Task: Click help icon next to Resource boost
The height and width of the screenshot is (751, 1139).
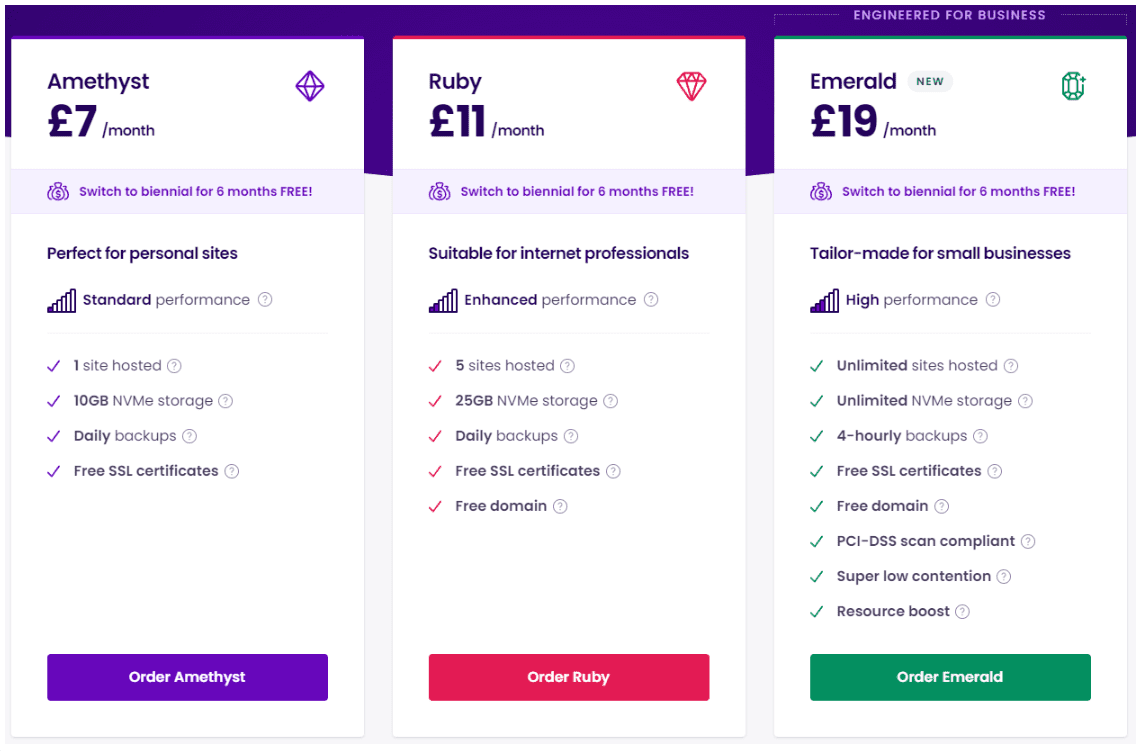Action: 962,612
